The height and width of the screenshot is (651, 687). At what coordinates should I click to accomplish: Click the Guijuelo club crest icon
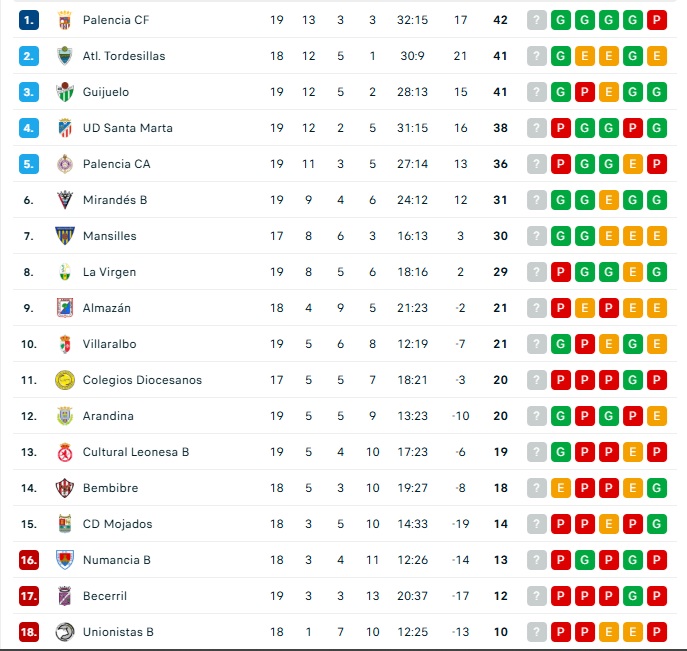[x=65, y=92]
